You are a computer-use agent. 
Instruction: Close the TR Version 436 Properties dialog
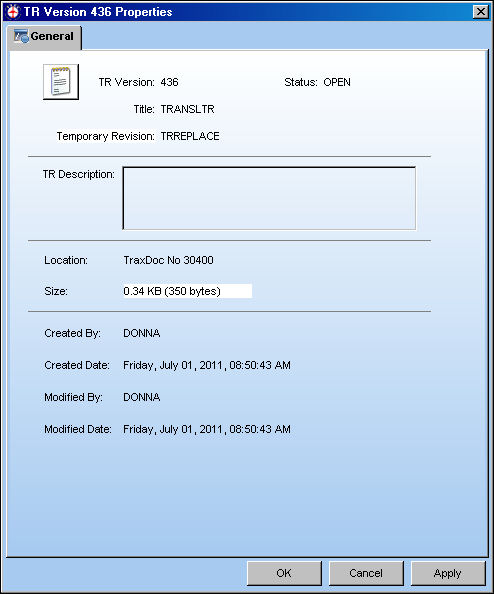point(481,12)
